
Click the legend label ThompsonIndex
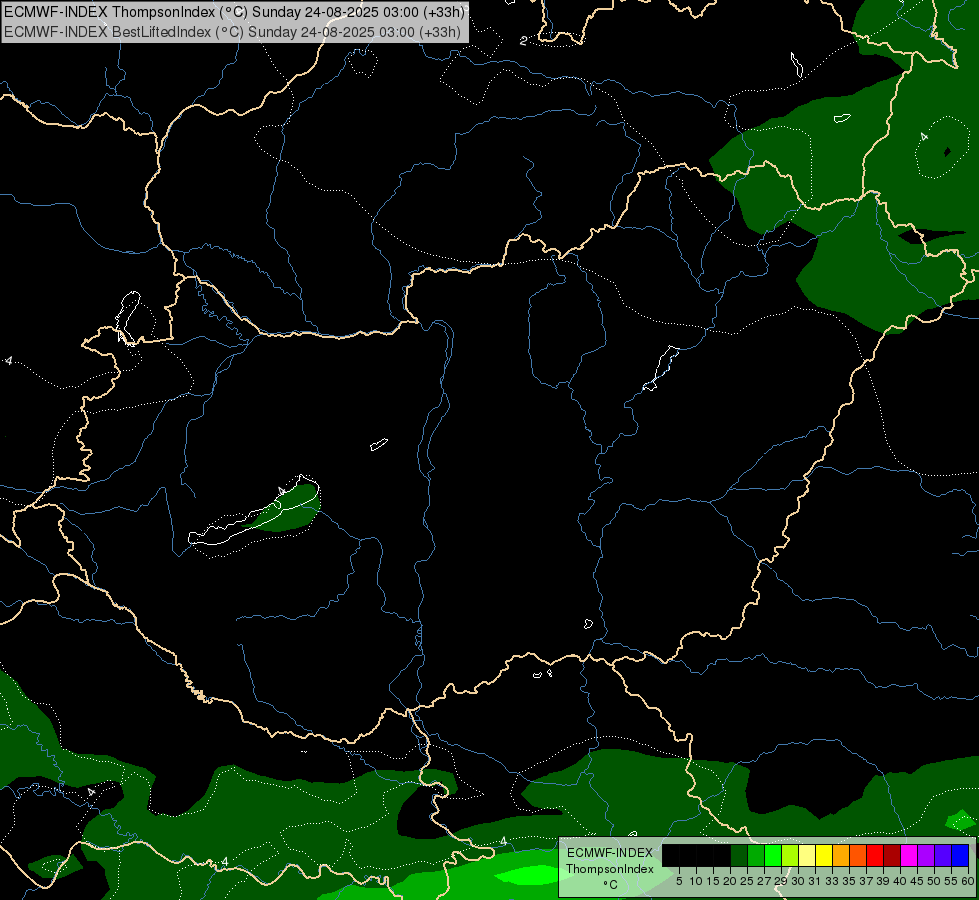point(610,869)
